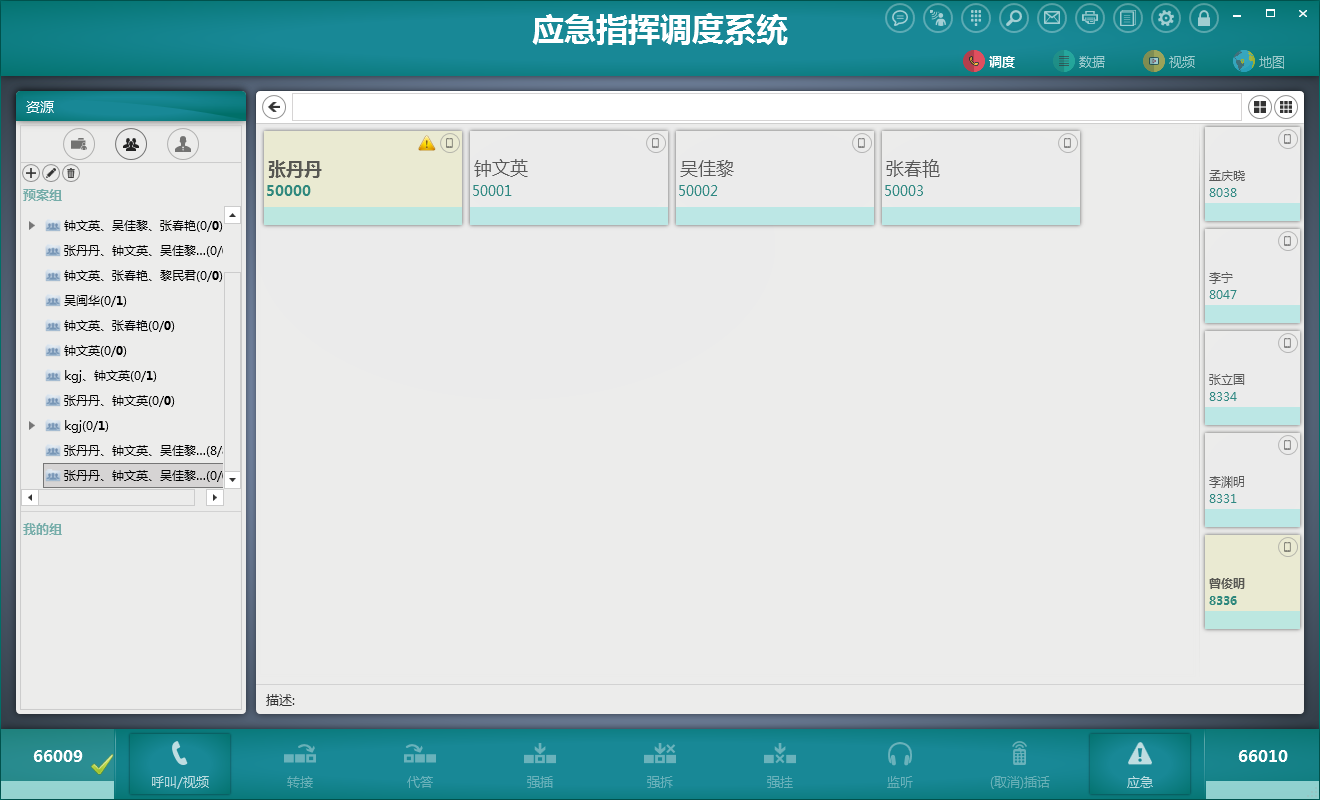Click the printer/fax icon in header
The width and height of the screenshot is (1320, 800).
[x=1090, y=18]
